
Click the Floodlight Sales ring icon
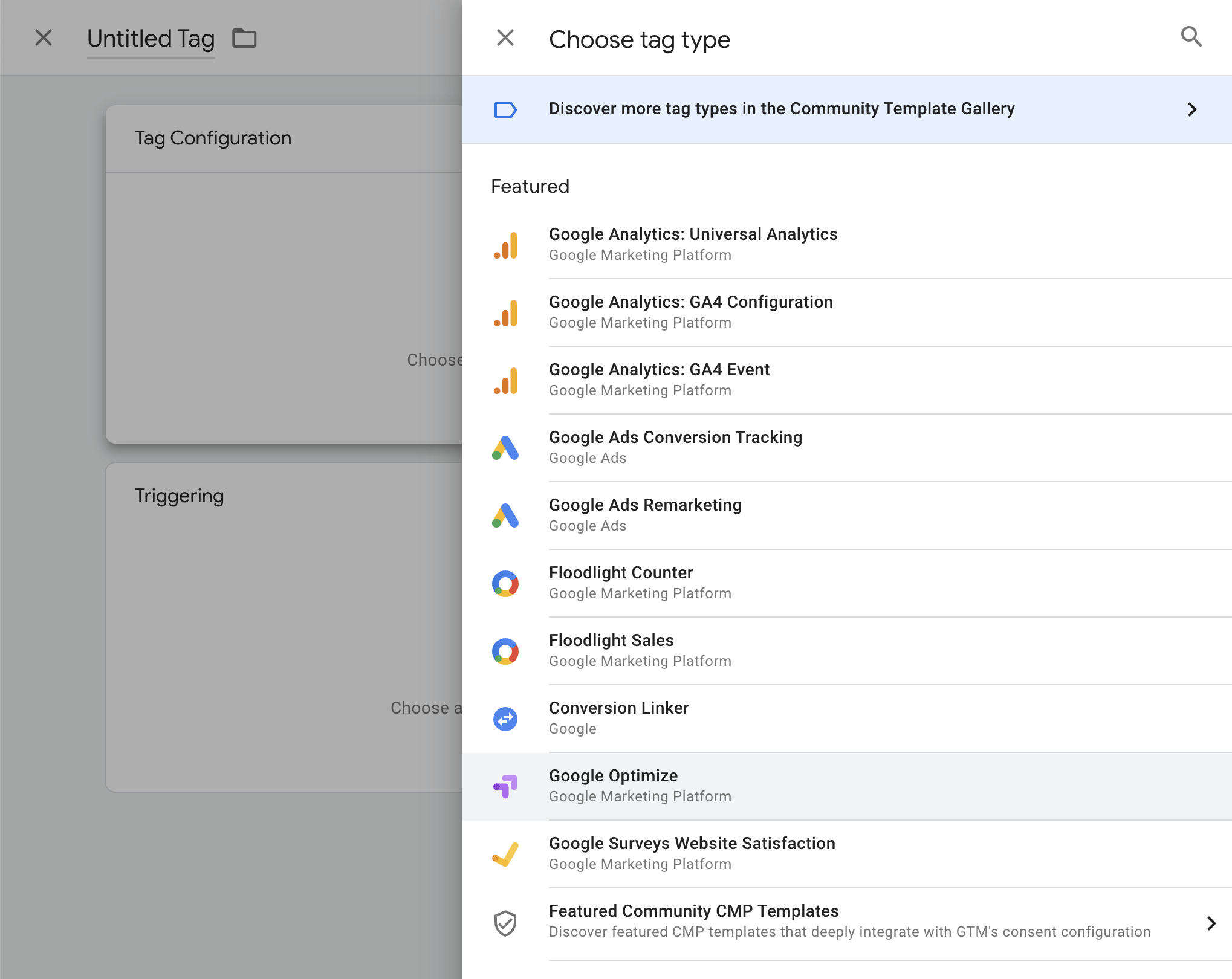pos(505,651)
